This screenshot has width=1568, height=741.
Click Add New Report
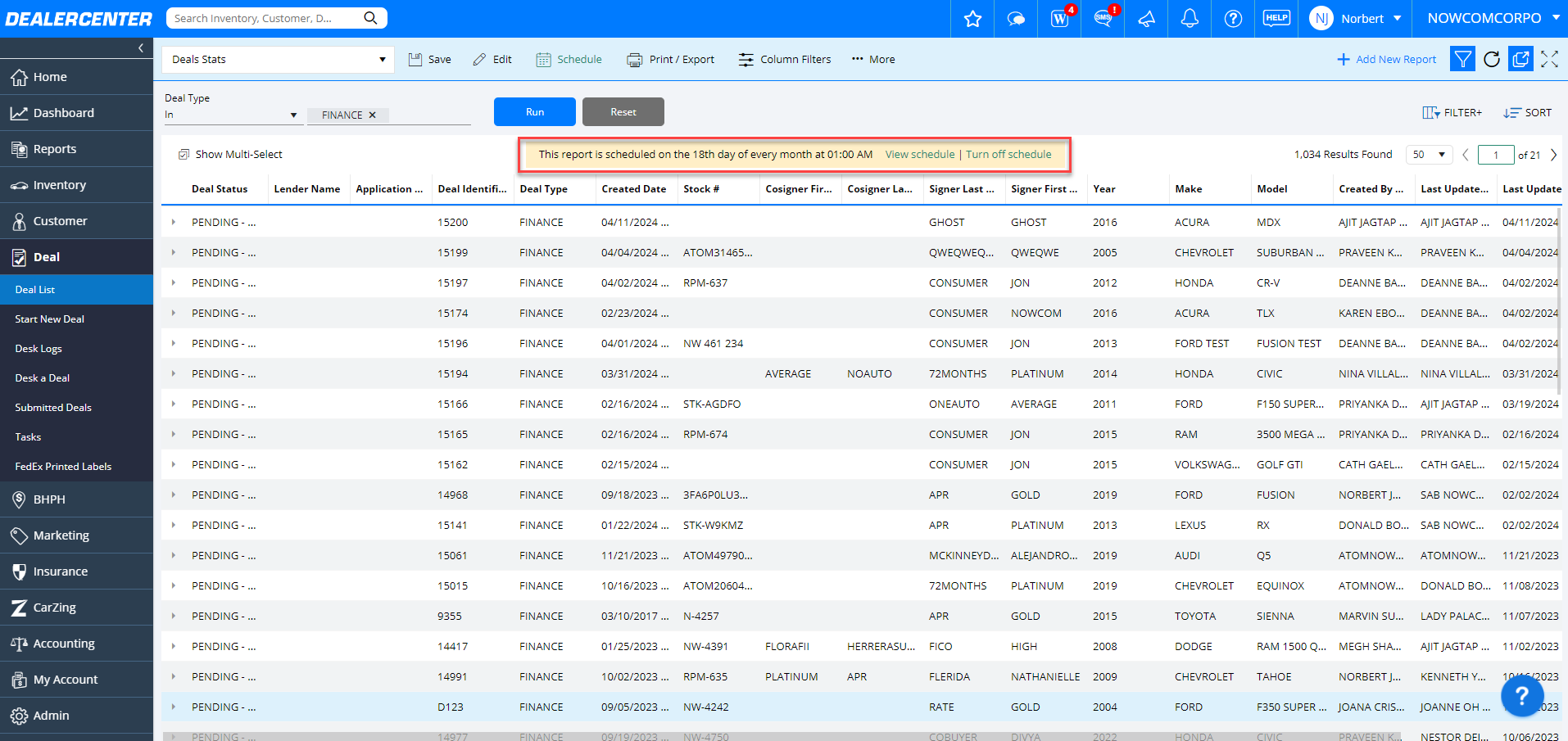pyautogui.click(x=1386, y=59)
